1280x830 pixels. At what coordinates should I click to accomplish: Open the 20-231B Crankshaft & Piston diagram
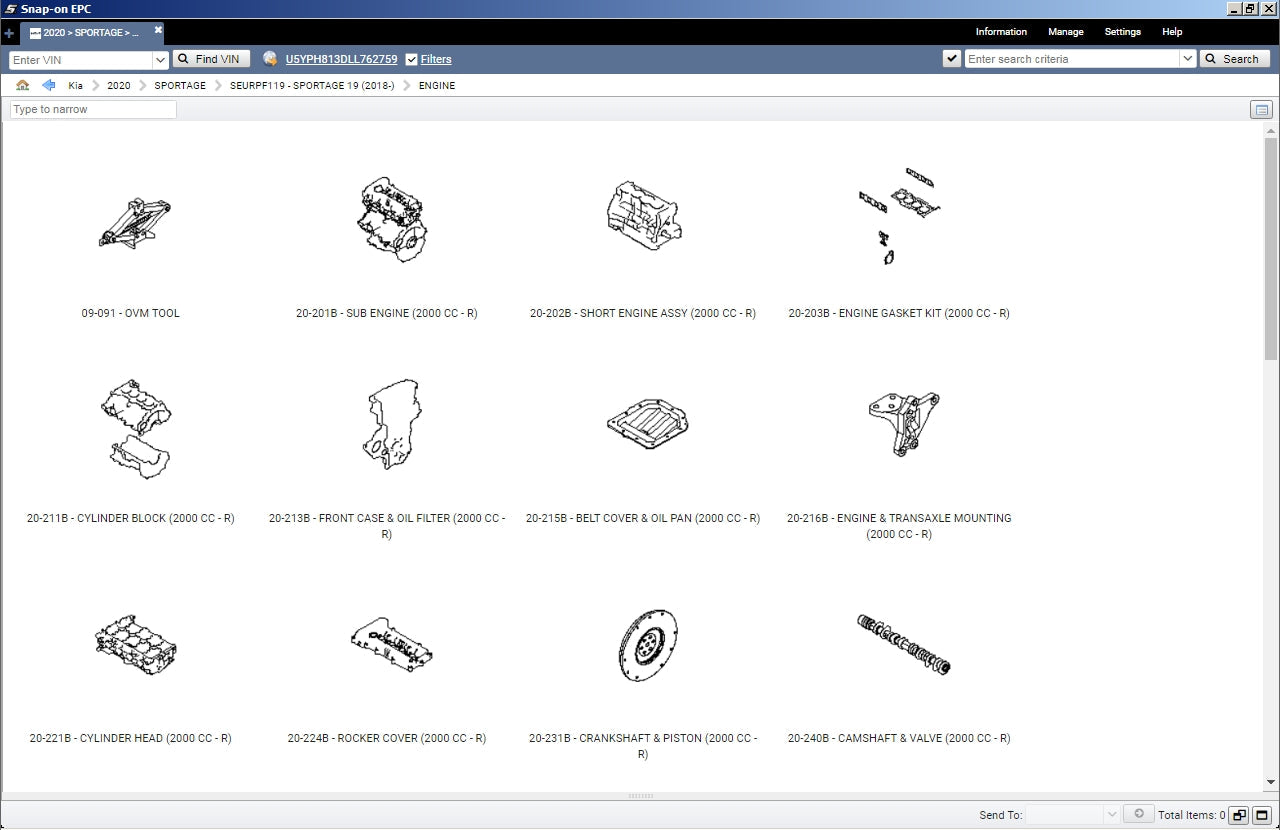tap(647, 645)
